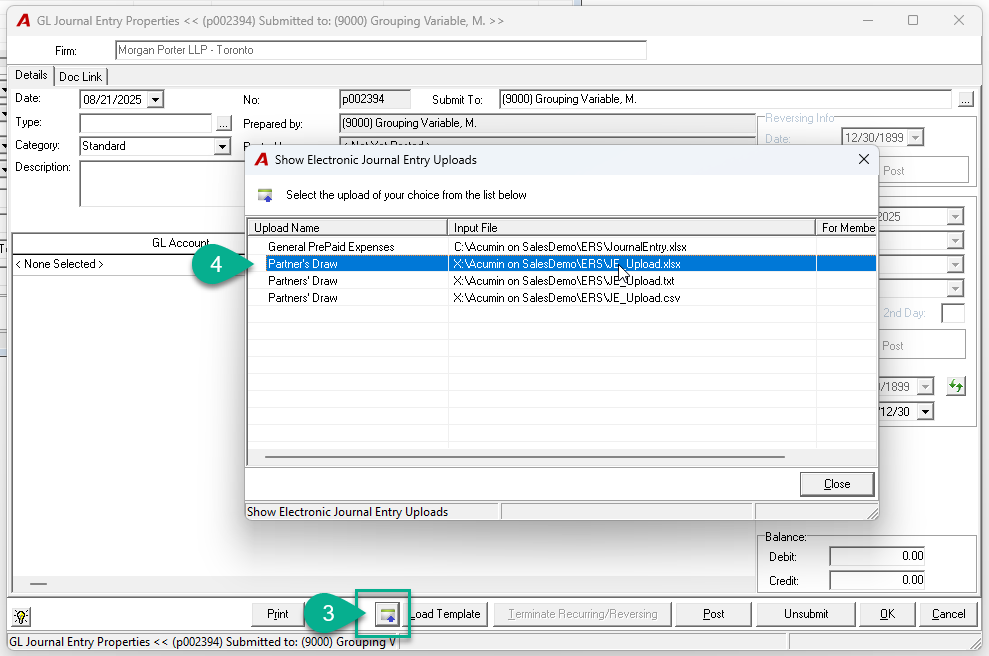Select the JE_Upload.txt input file row
The height and width of the screenshot is (656, 989).
click(x=564, y=281)
